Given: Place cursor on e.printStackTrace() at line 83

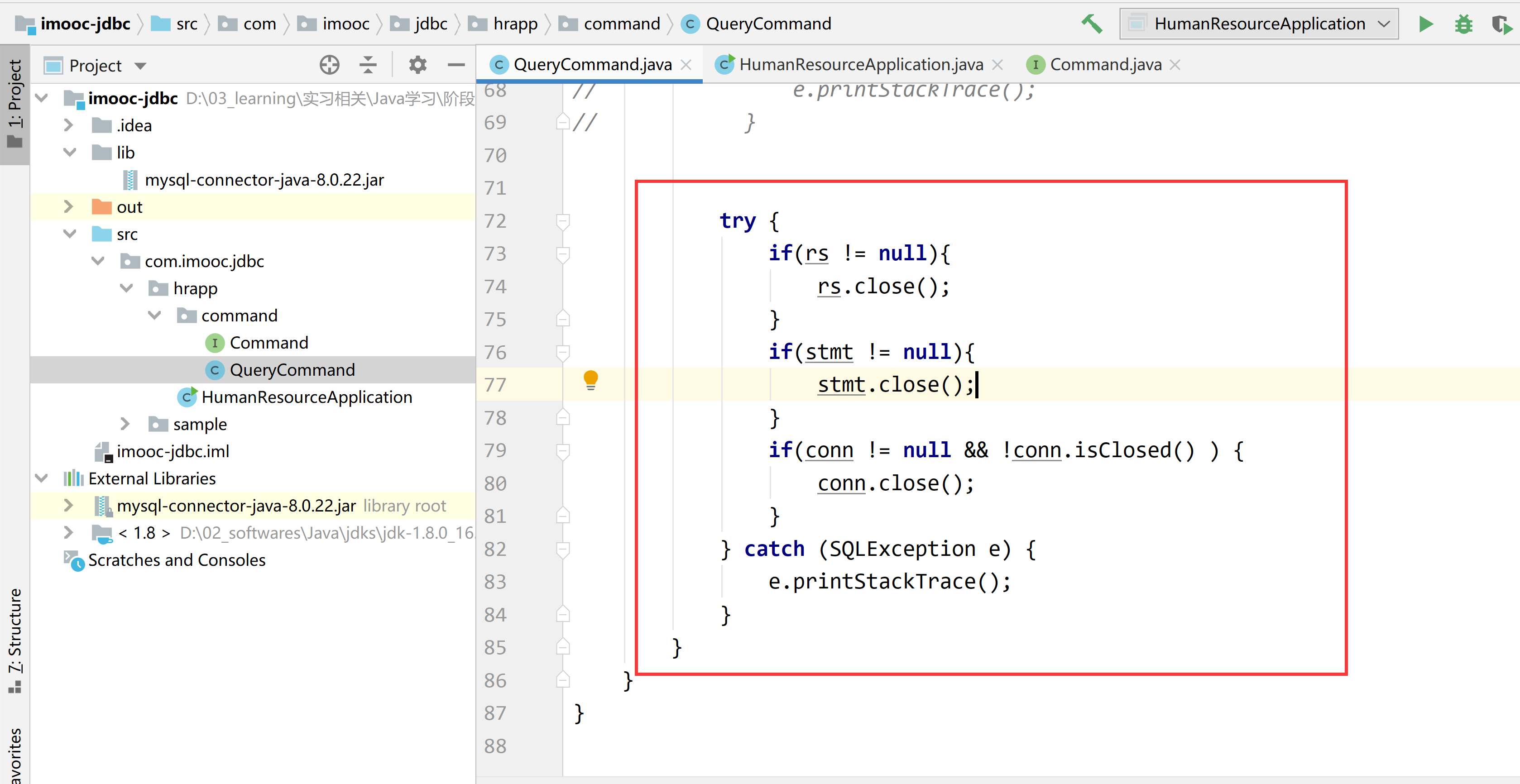Looking at the screenshot, I should click(x=890, y=582).
